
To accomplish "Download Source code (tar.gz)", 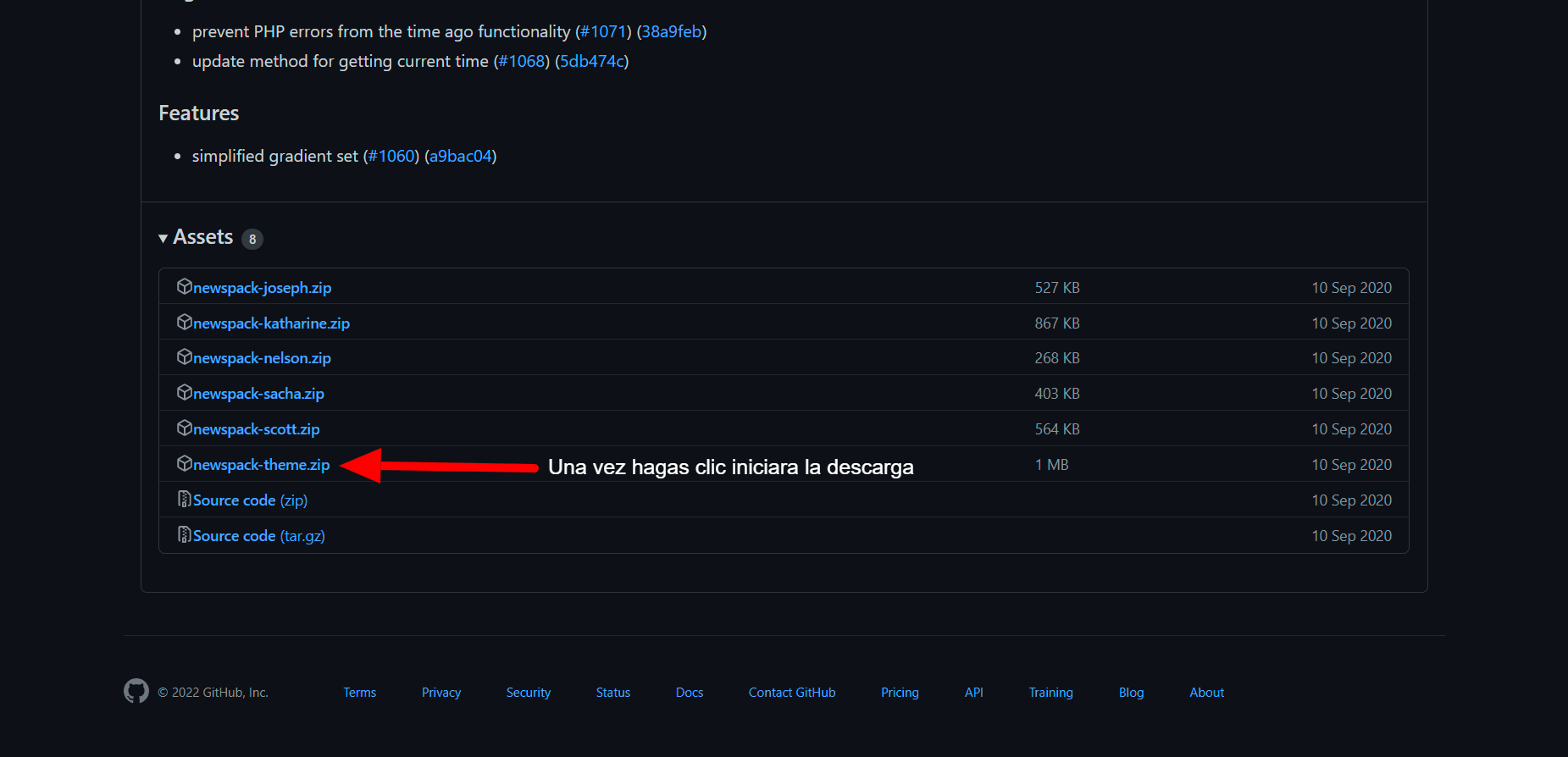I will click(259, 536).
